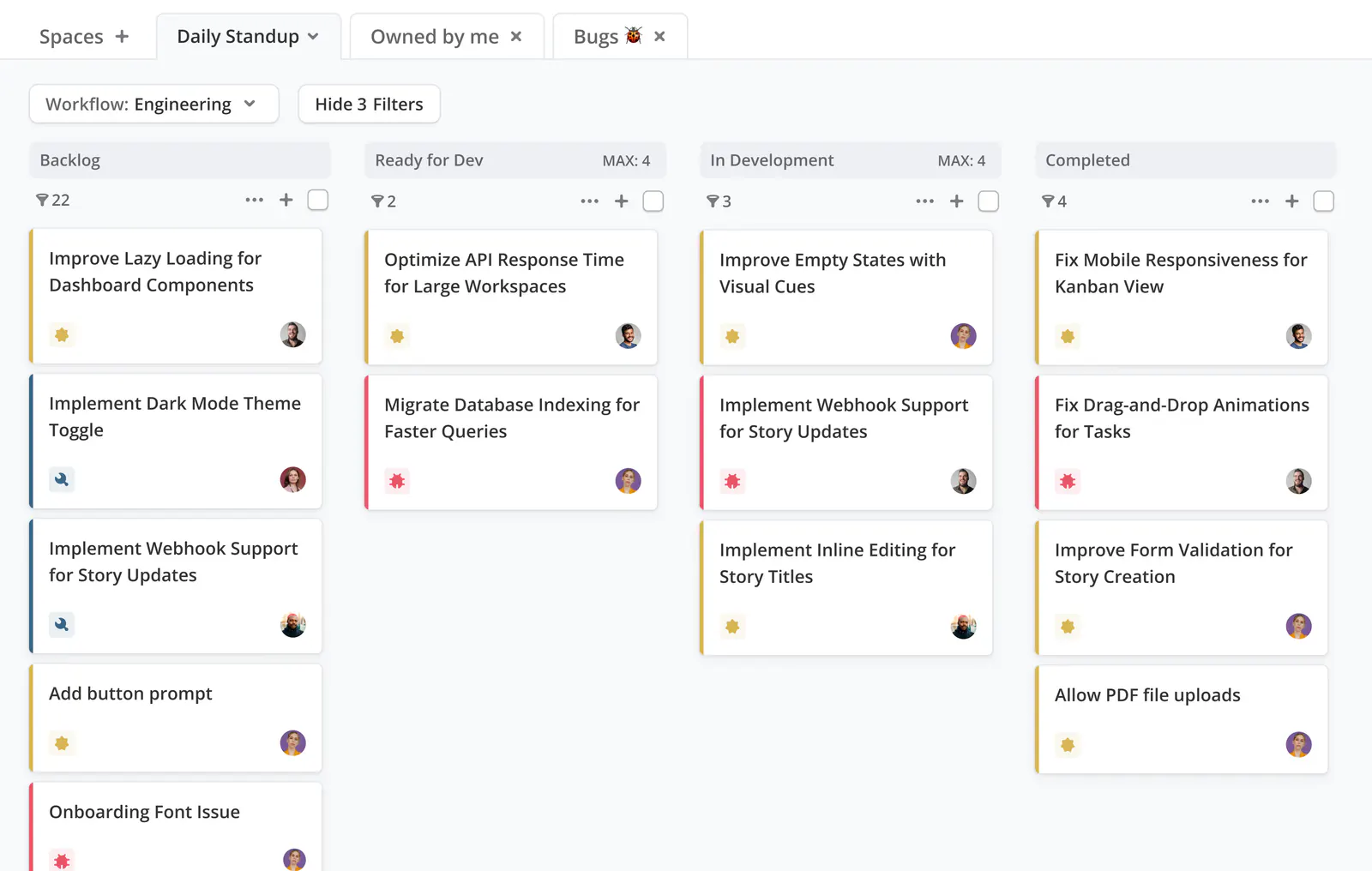Add a story to In Development column

[x=957, y=201]
